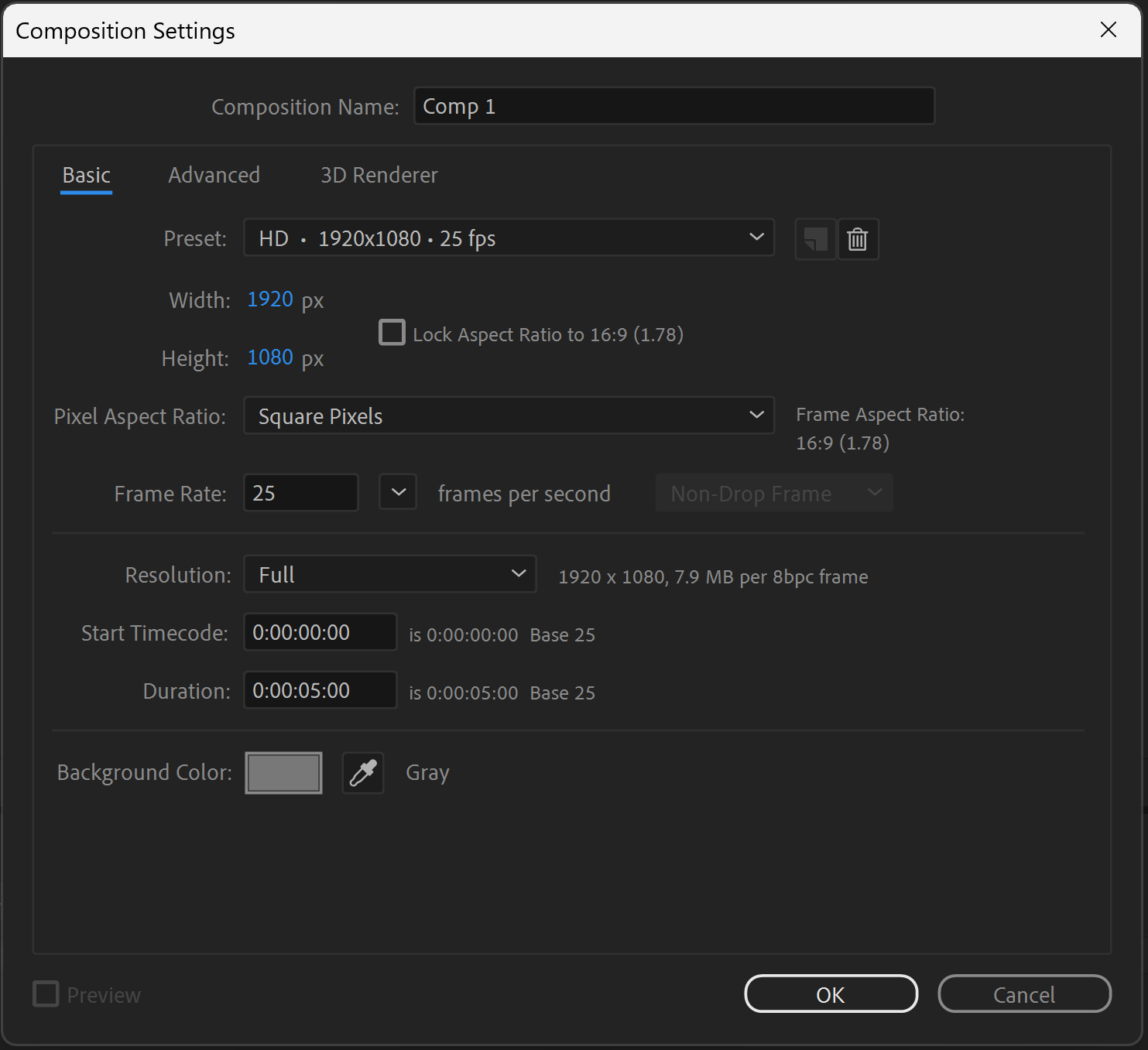Enable Lock Aspect Ratio to 16:9
This screenshot has height=1050, width=1148.
392,332
